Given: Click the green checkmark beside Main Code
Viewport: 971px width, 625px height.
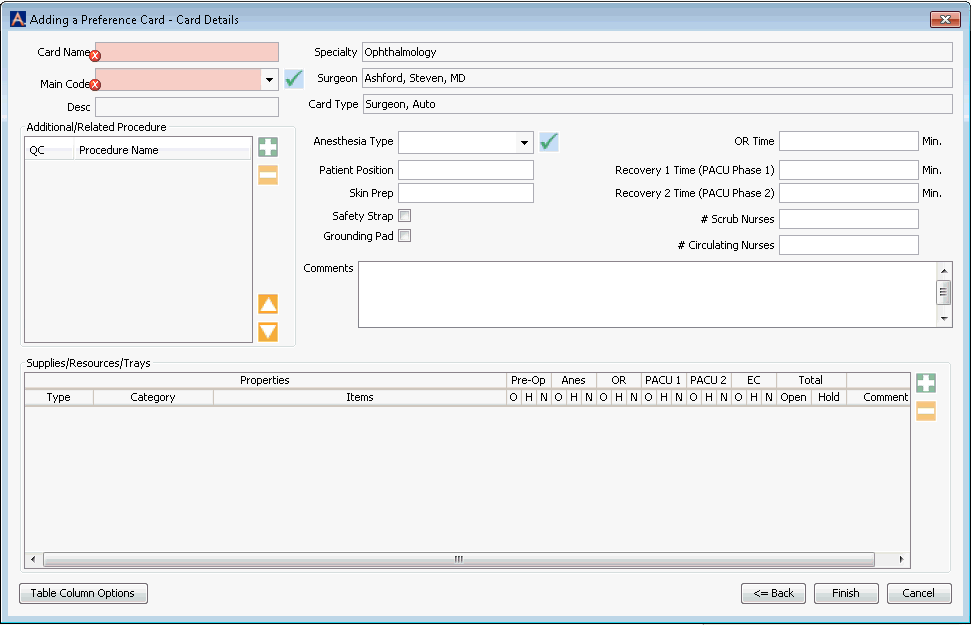Looking at the screenshot, I should pyautogui.click(x=294, y=77).
